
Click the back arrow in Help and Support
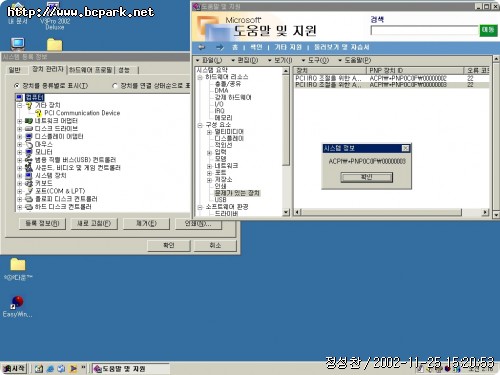click(201, 47)
